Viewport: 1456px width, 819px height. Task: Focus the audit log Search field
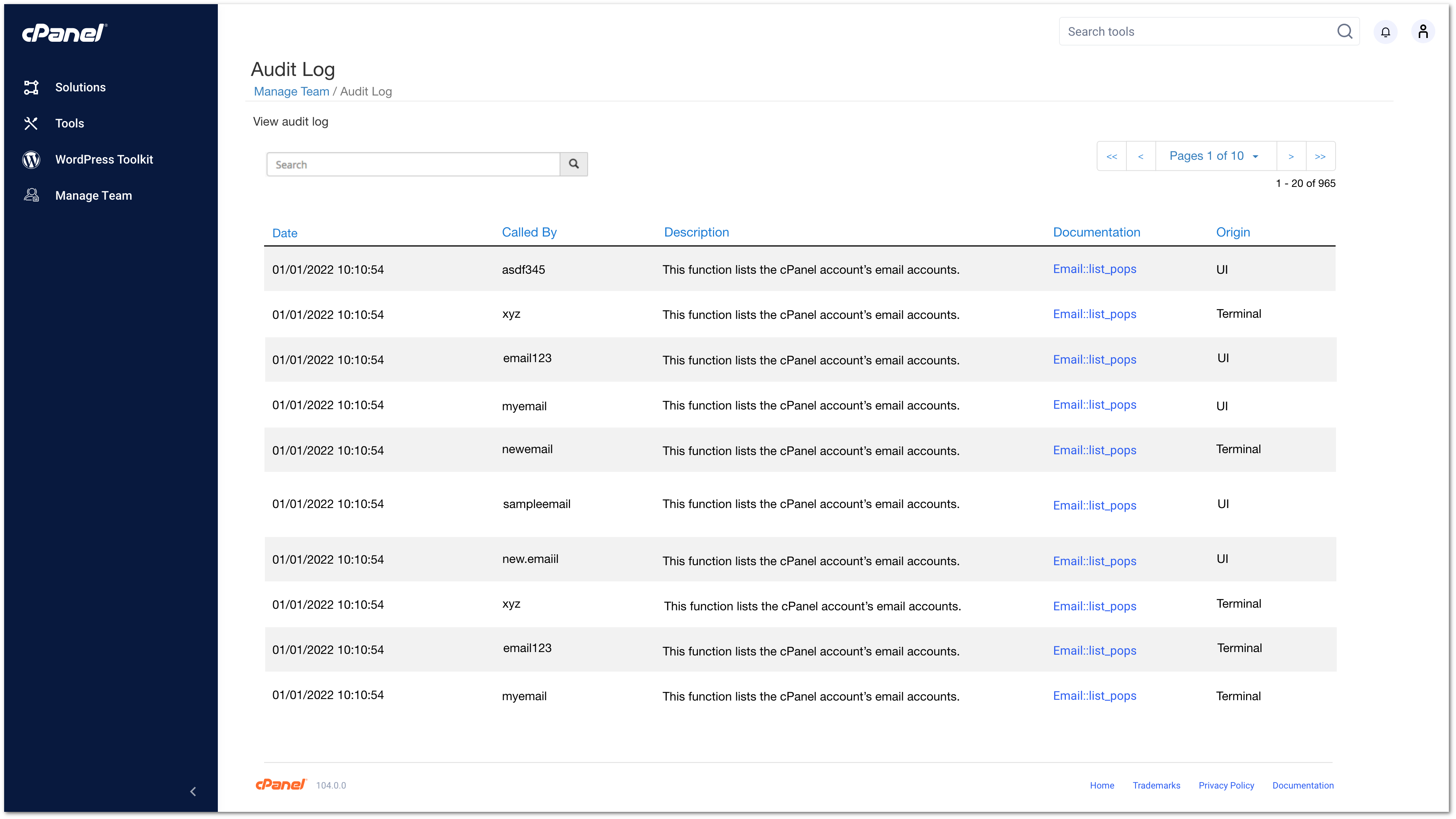[x=413, y=164]
